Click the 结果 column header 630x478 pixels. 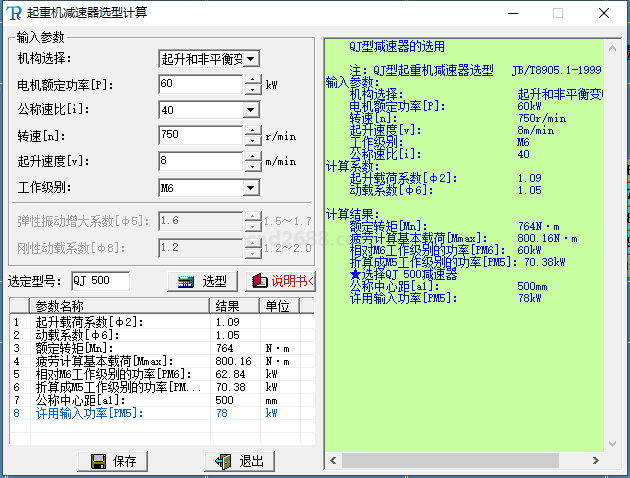pos(234,305)
